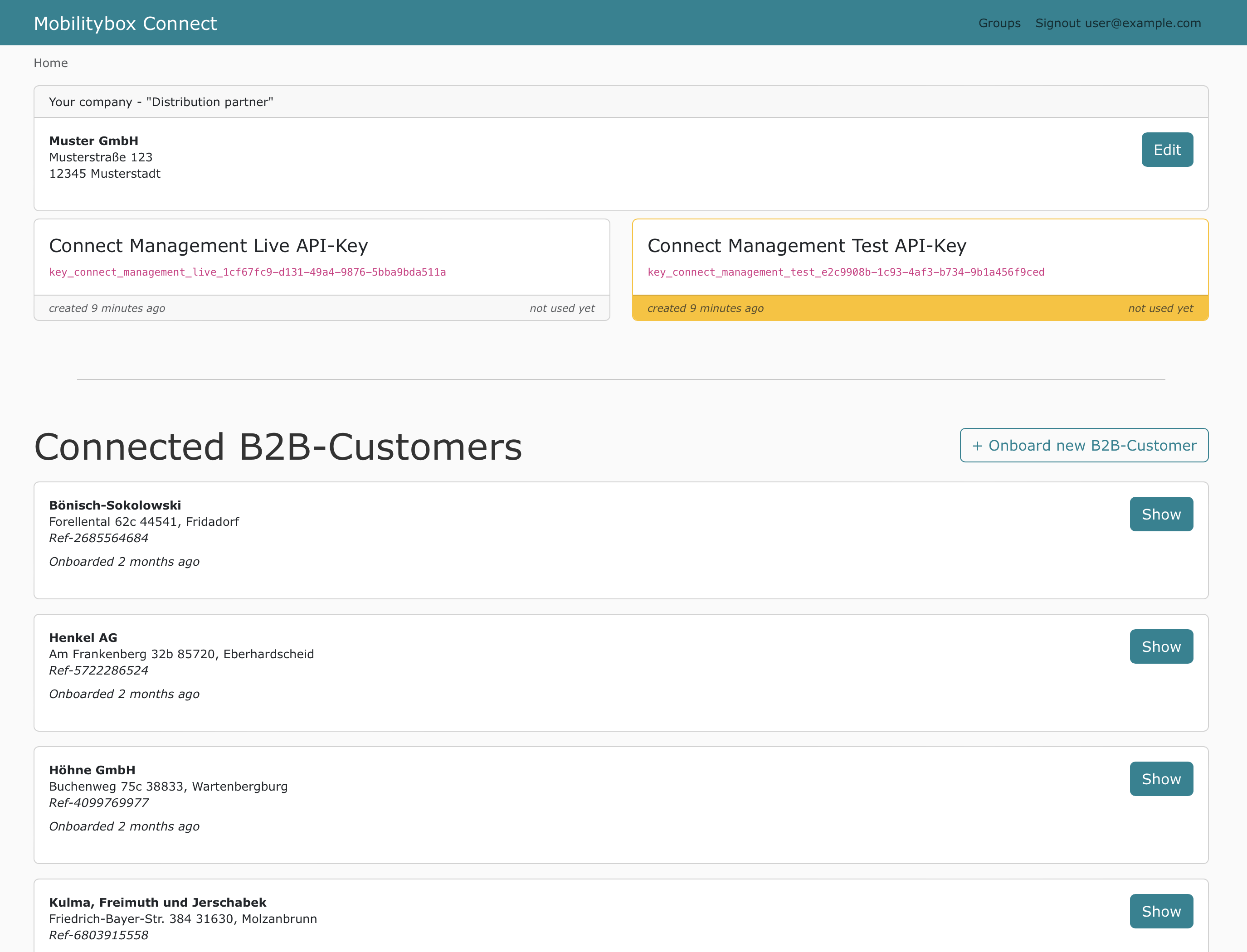
Task: Show the Henkel AG customer
Action: [1161, 646]
